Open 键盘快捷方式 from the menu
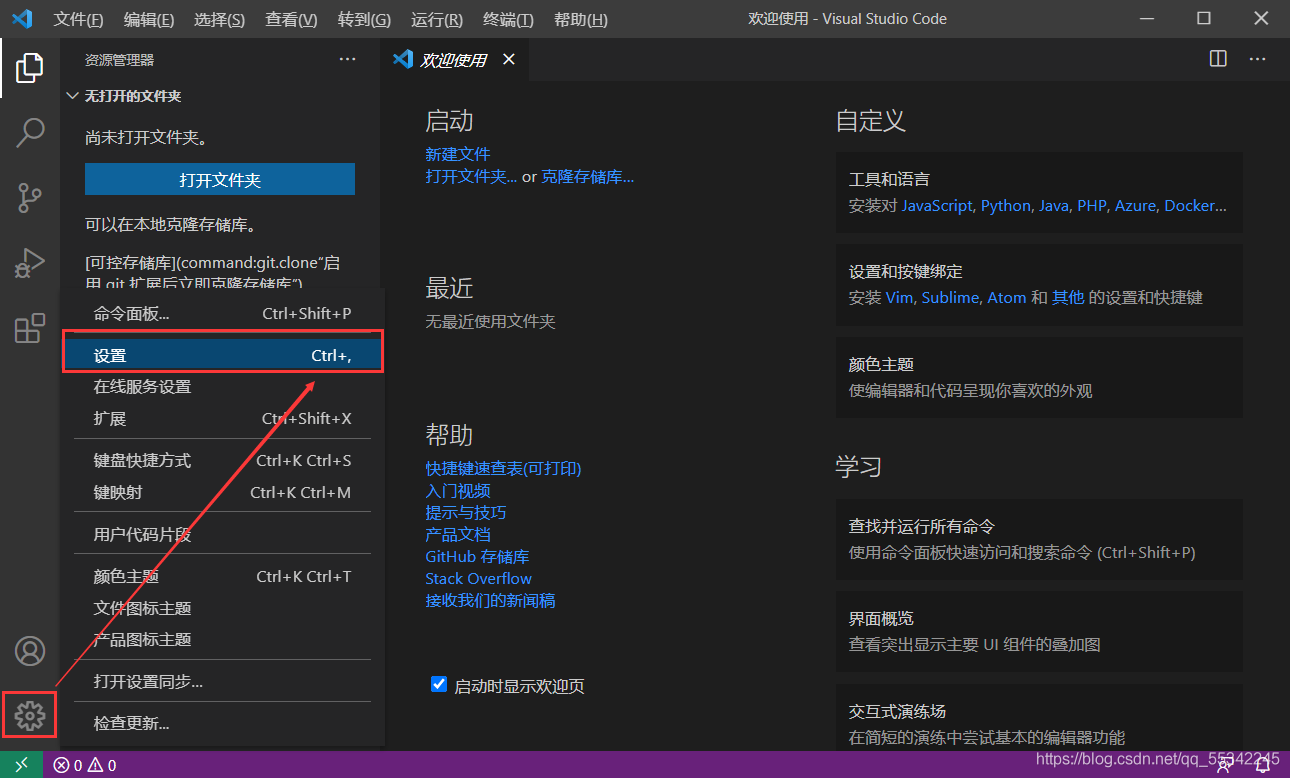 coord(222,461)
